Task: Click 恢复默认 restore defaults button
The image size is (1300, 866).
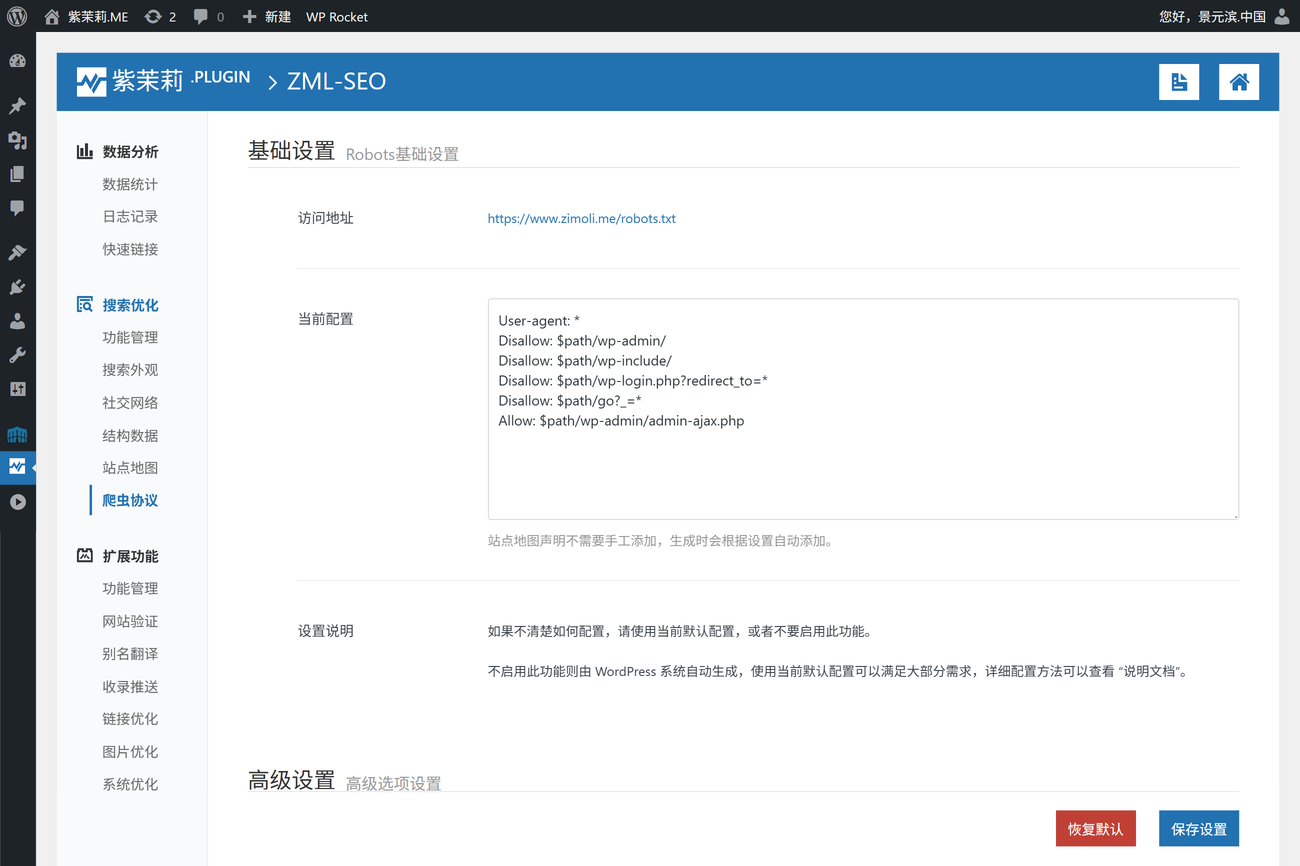Action: pyautogui.click(x=1096, y=829)
